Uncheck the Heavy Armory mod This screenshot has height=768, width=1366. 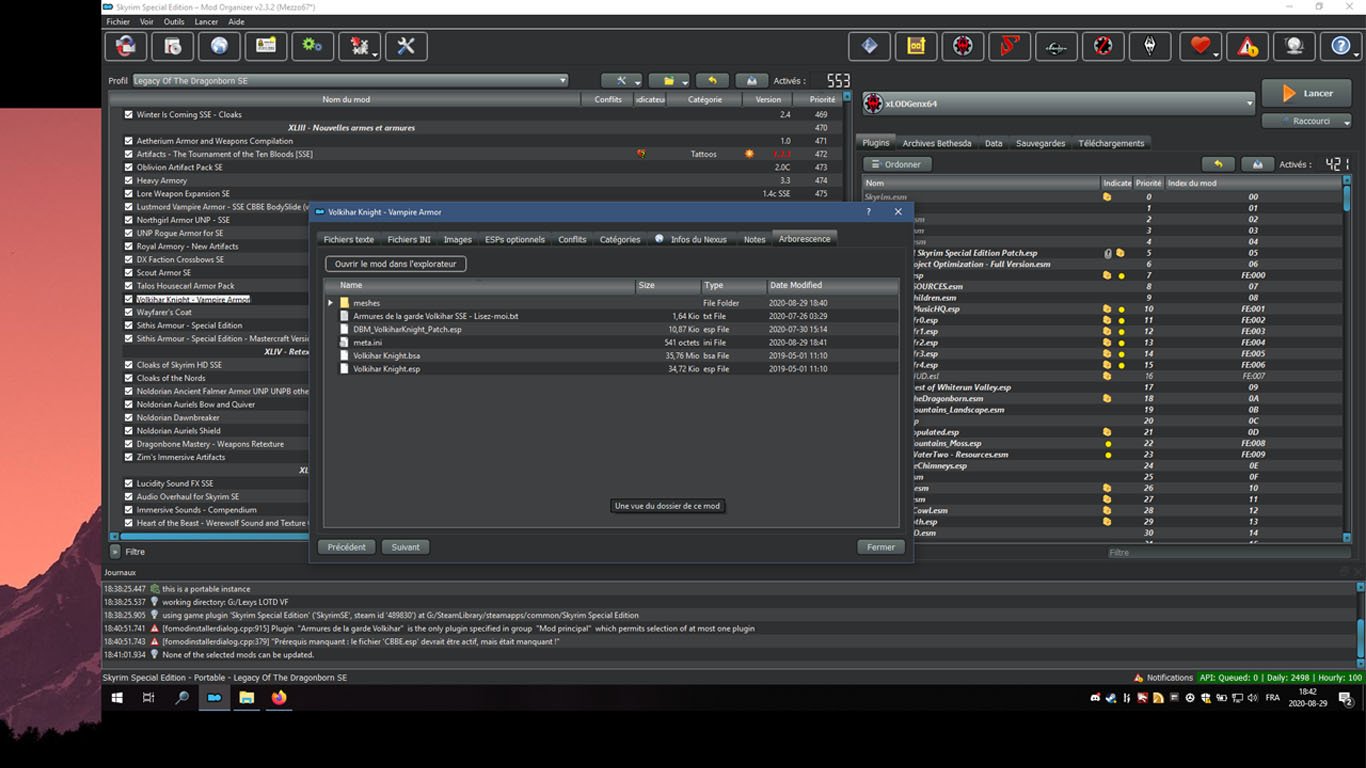[128, 181]
